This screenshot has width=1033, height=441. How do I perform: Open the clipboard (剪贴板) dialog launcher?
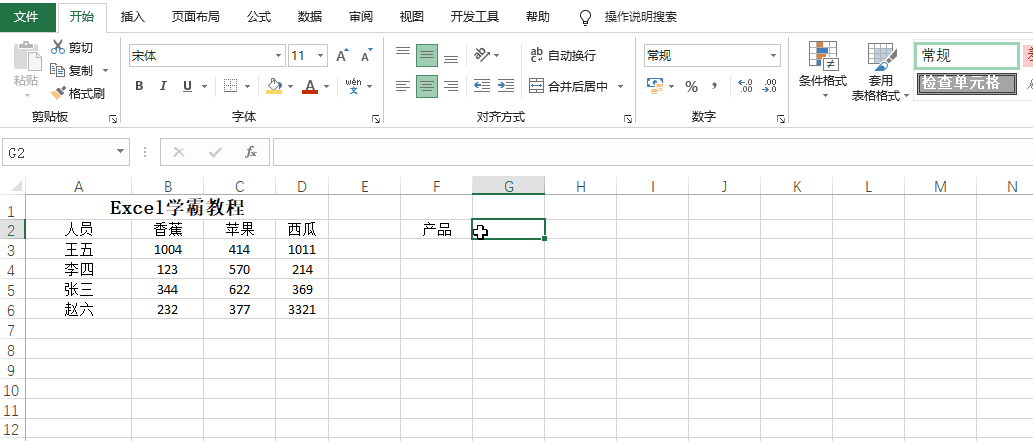point(113,119)
